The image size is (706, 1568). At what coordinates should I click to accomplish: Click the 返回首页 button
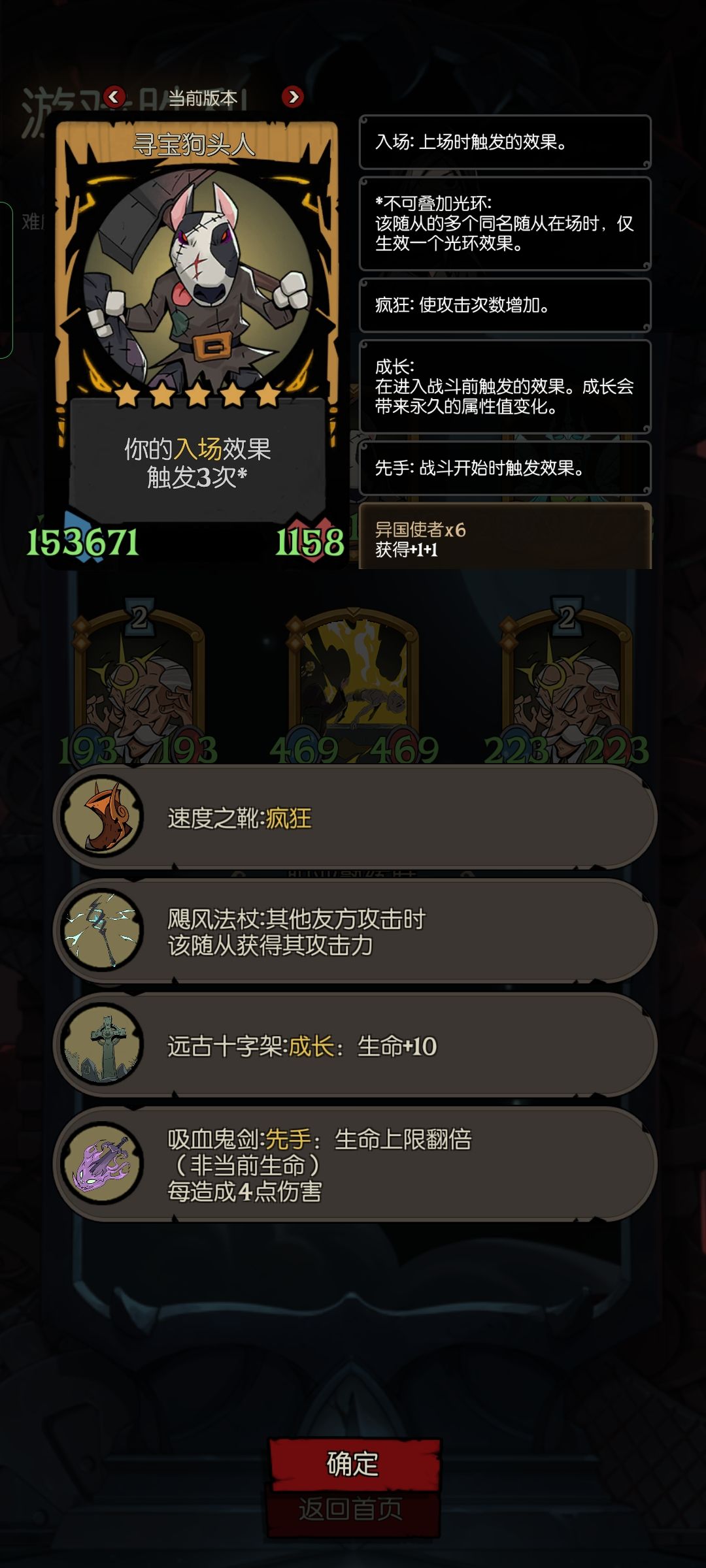coord(352,1510)
